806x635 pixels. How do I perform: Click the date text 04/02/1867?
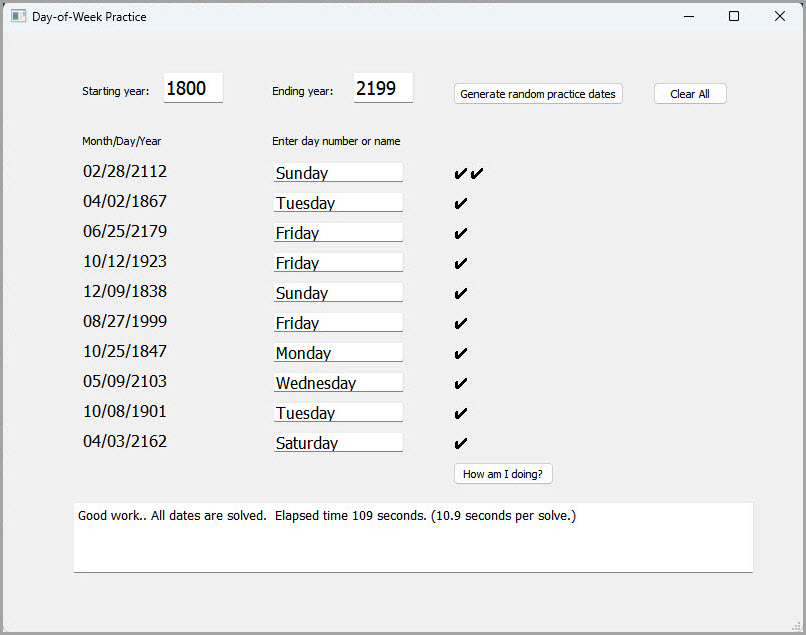125,201
